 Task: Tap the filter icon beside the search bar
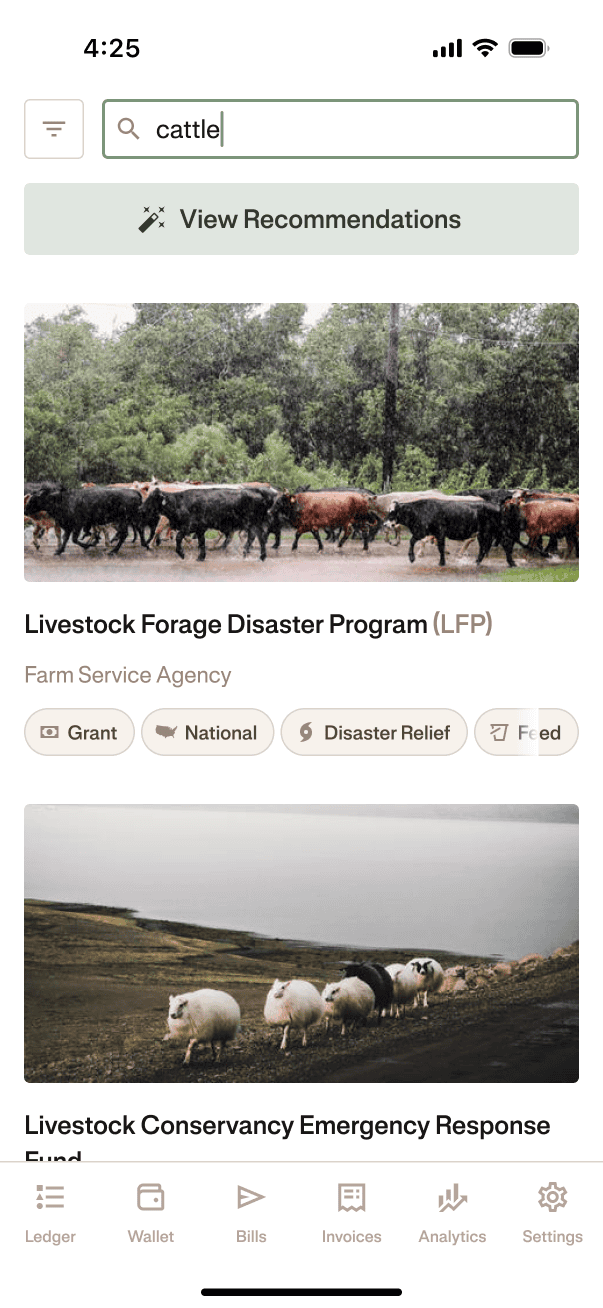pyautogui.click(x=53, y=128)
